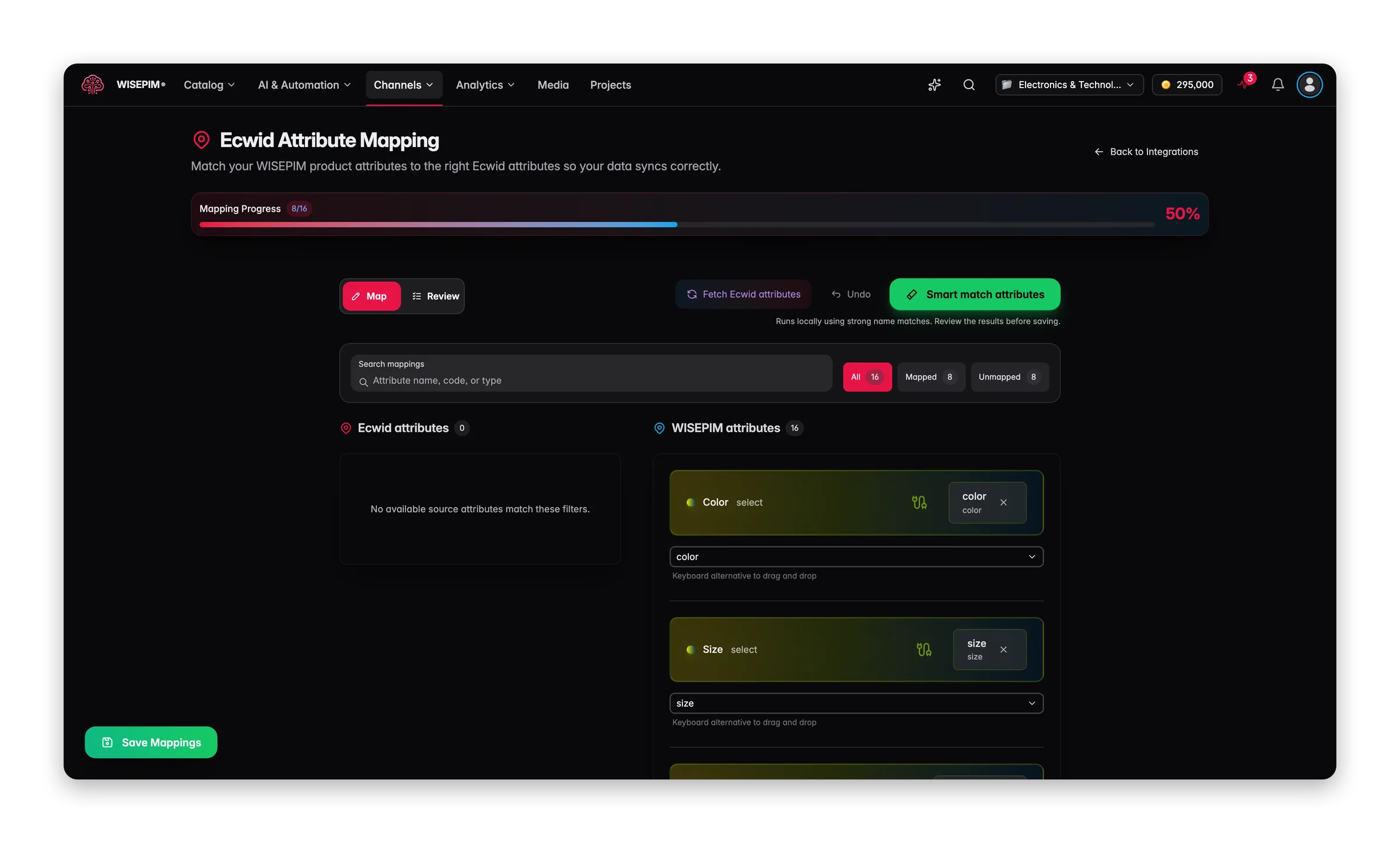Click the page title location pin icon

coord(201,140)
